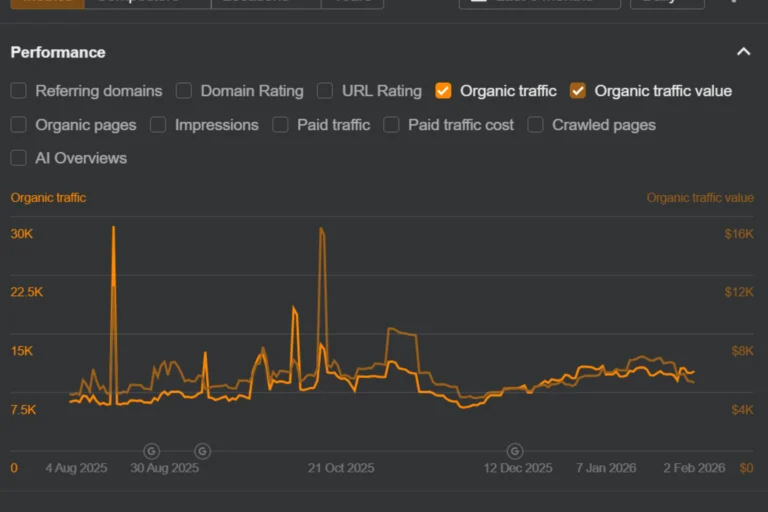
Task: Open the date range dropdown
Action: tap(539, 2)
